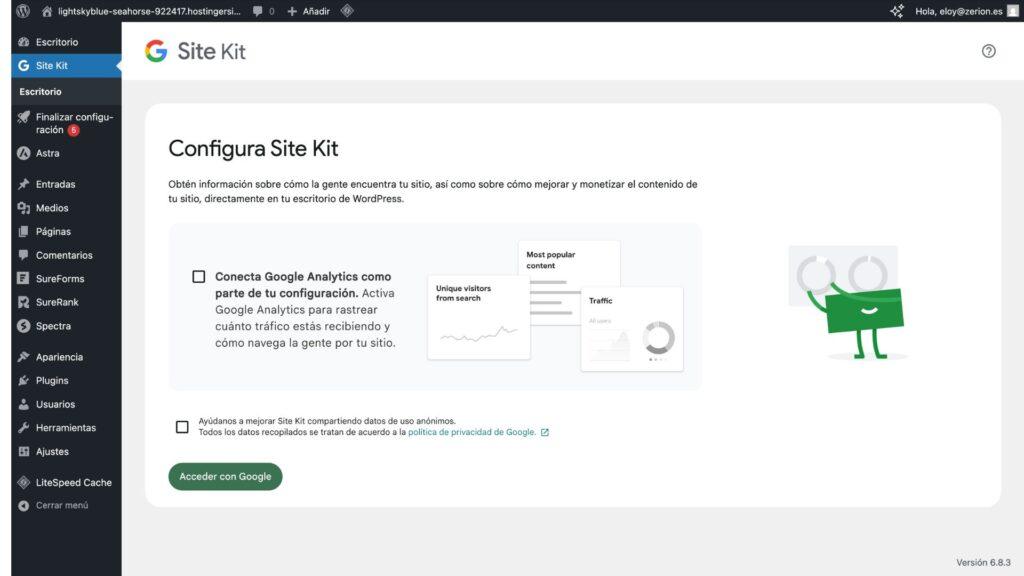Select Spectra in the admin sidebar
The width and height of the screenshot is (1024, 576).
point(52,325)
